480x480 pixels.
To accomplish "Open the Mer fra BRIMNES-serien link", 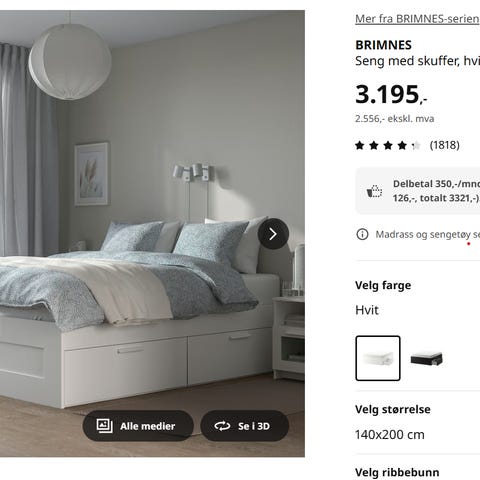I will point(417,19).
